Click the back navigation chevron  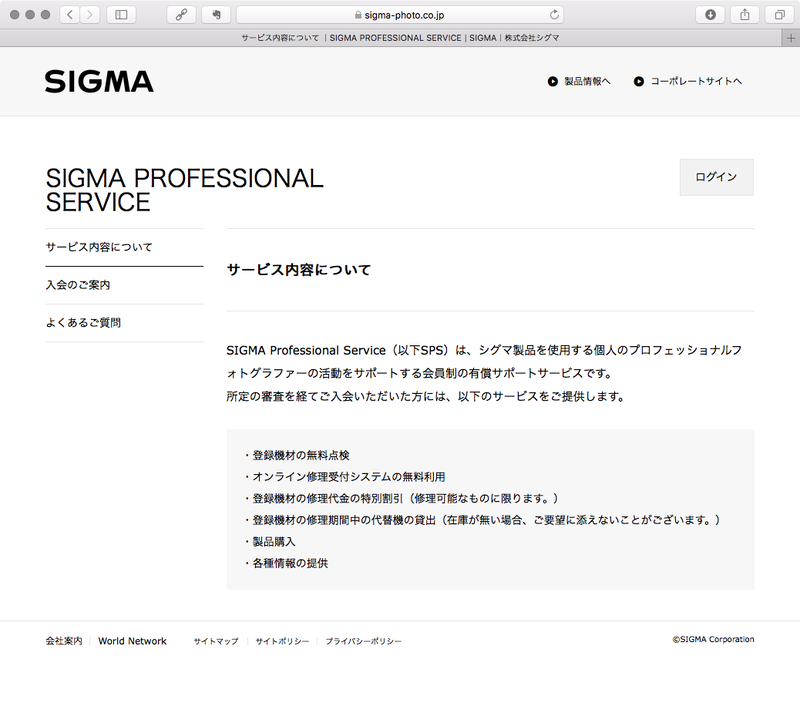pos(69,14)
